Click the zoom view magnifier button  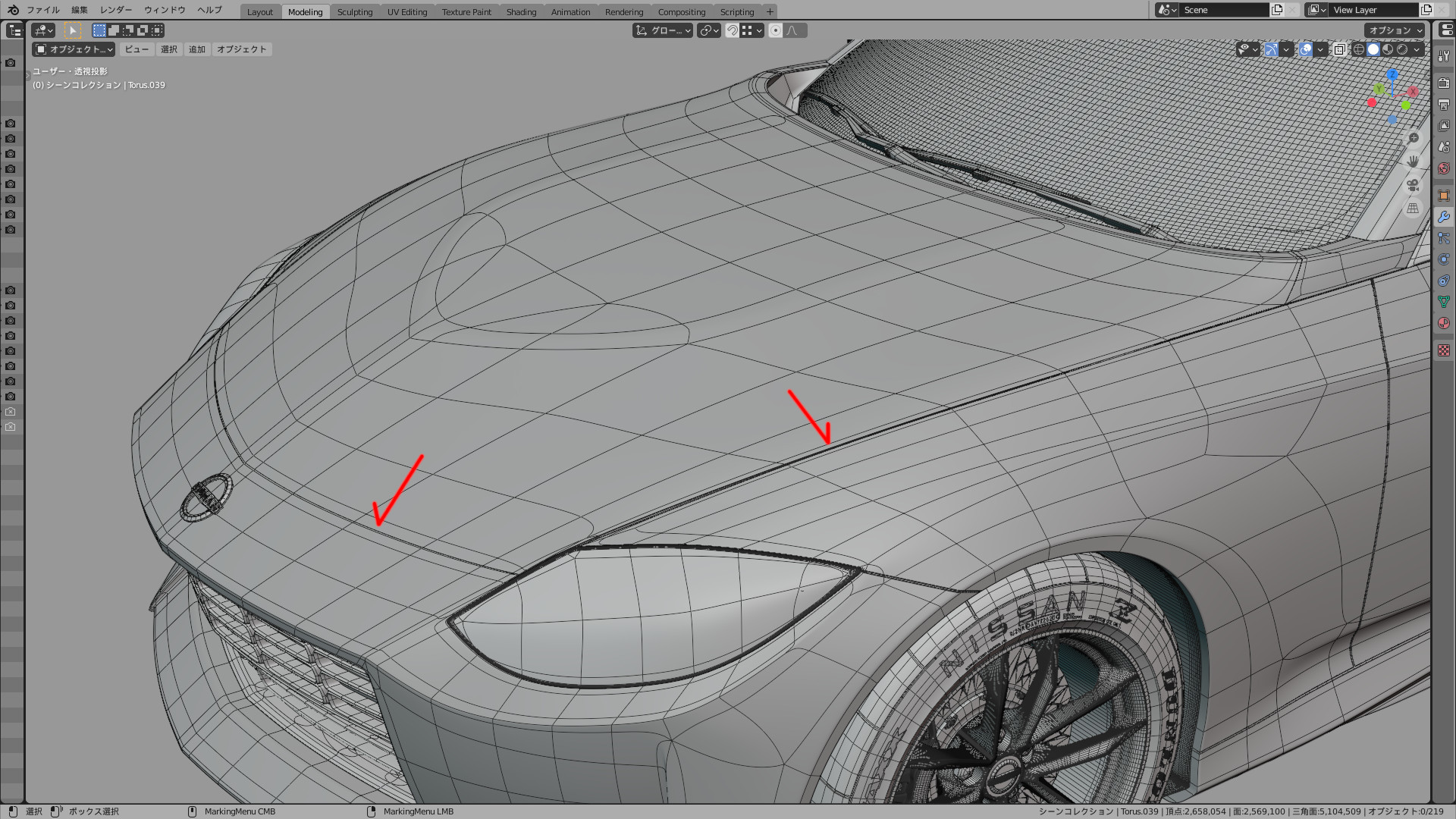click(x=1413, y=138)
